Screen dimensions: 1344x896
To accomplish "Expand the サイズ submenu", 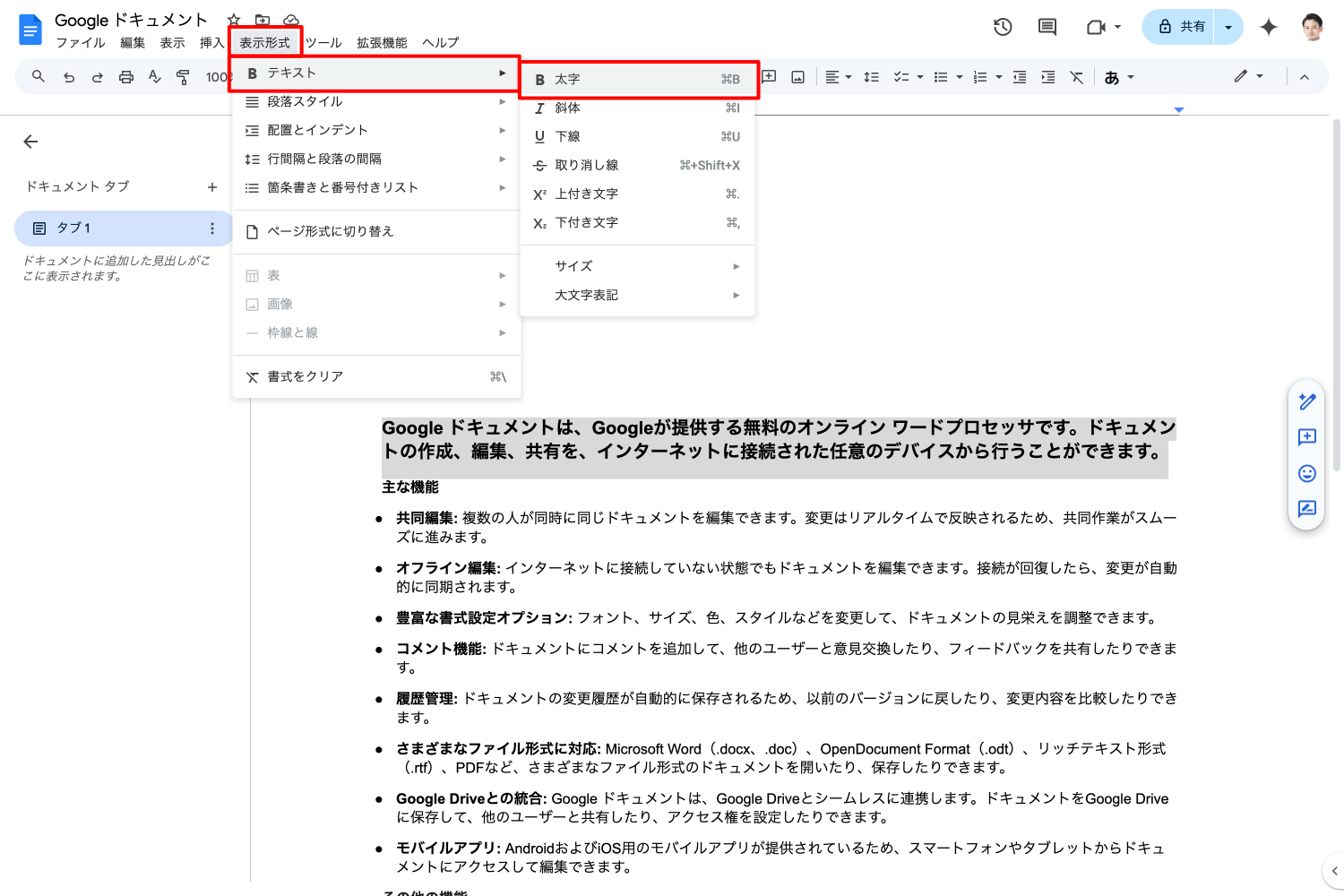I will coord(637,266).
